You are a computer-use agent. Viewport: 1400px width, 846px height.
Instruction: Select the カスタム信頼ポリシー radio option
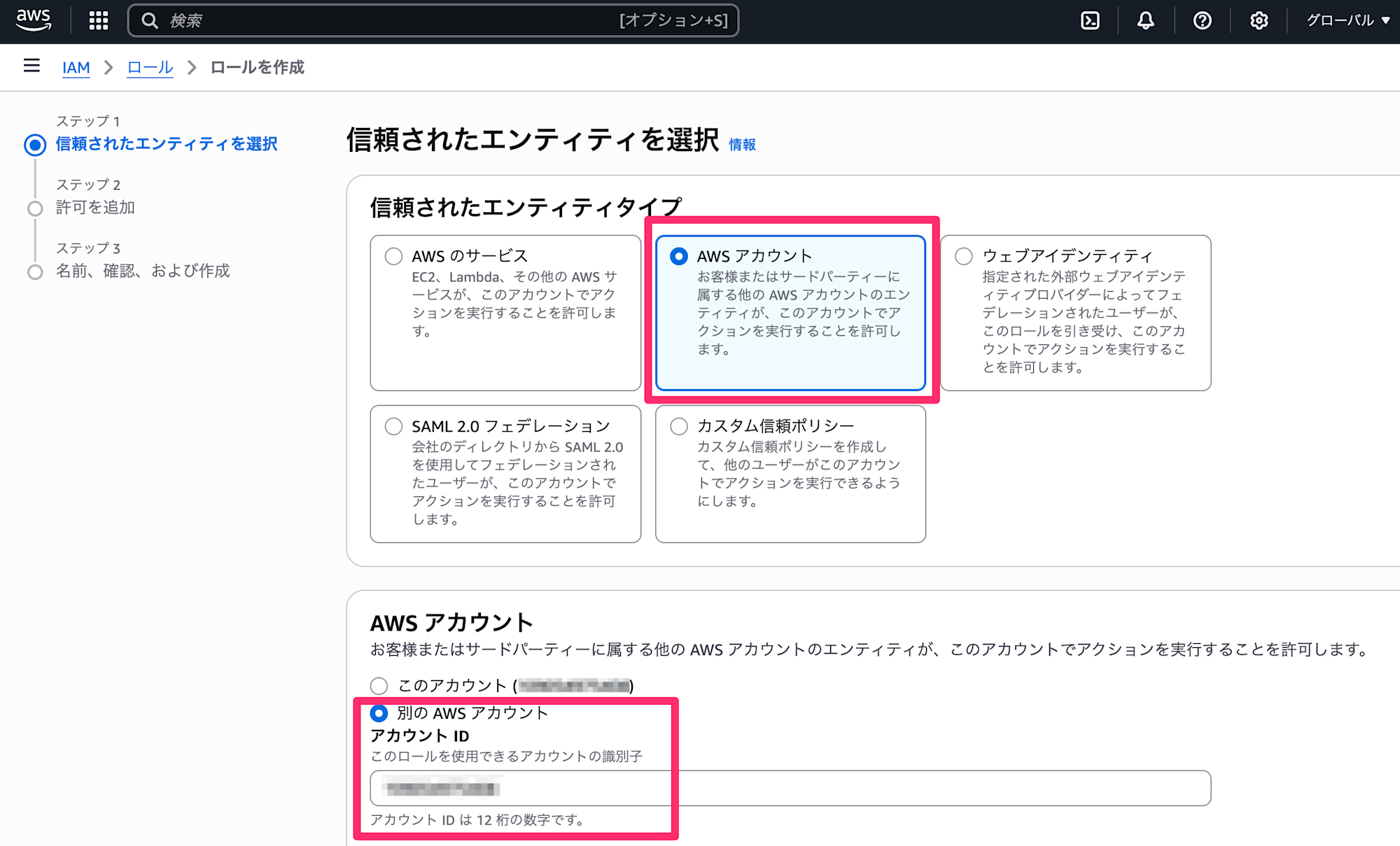click(x=678, y=426)
